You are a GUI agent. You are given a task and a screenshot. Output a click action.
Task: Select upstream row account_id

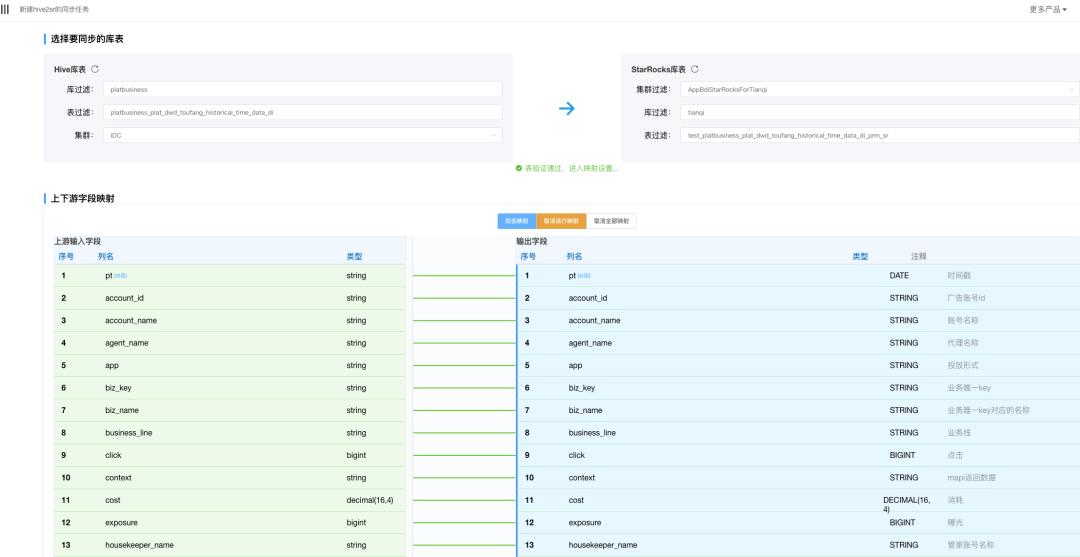229,298
